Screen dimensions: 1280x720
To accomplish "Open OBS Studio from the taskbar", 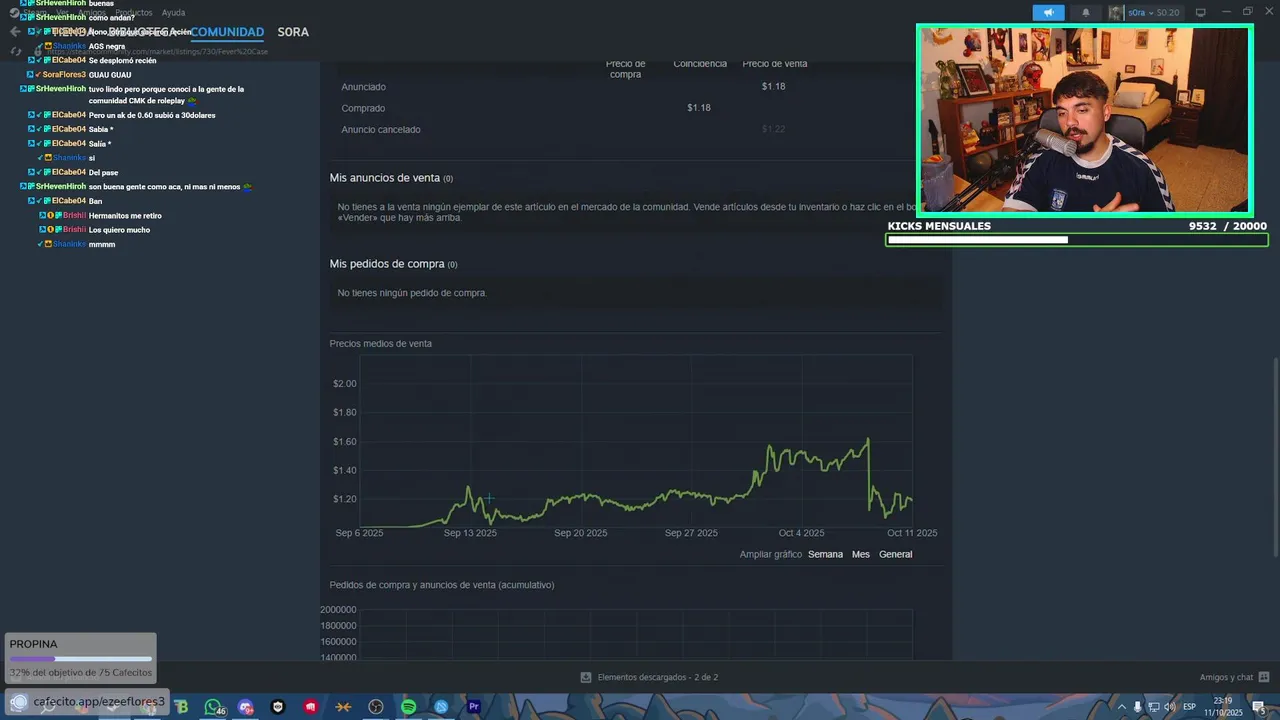I will [x=376, y=707].
